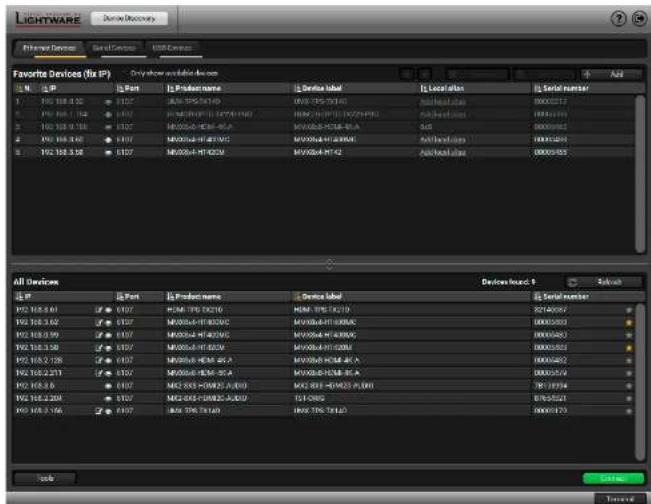
Task: Click Add local alias in favorite row 4
Action: coord(443,140)
